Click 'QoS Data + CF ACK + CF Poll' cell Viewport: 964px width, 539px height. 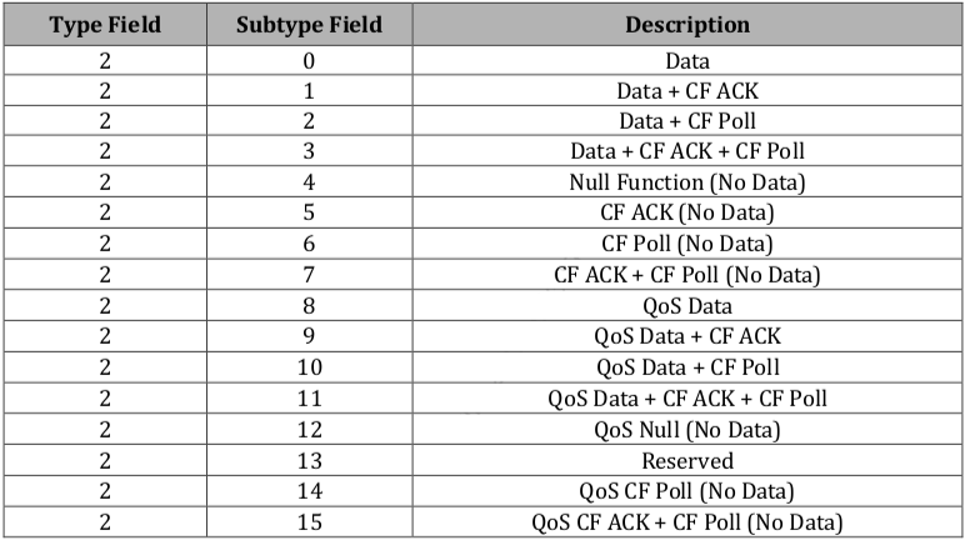[x=687, y=399]
